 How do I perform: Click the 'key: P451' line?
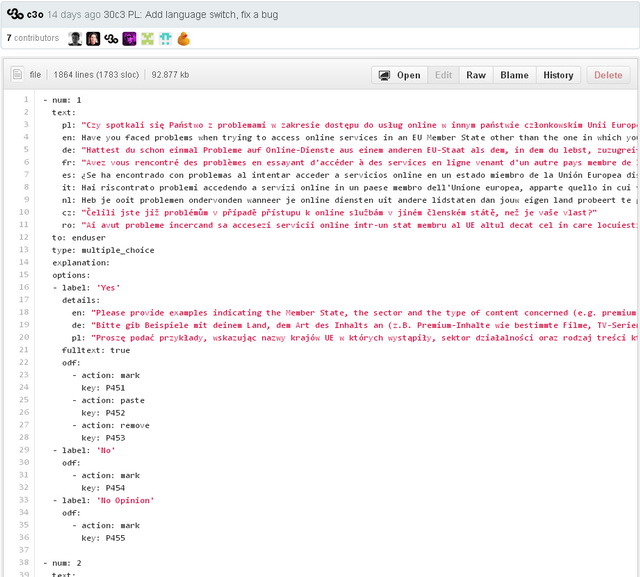pyautogui.click(x=103, y=388)
